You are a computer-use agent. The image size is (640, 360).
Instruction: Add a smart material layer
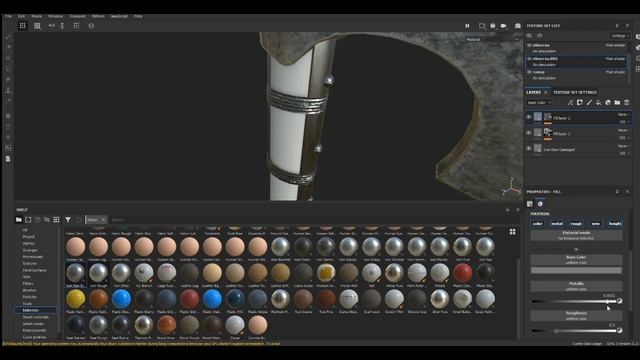coord(608,102)
